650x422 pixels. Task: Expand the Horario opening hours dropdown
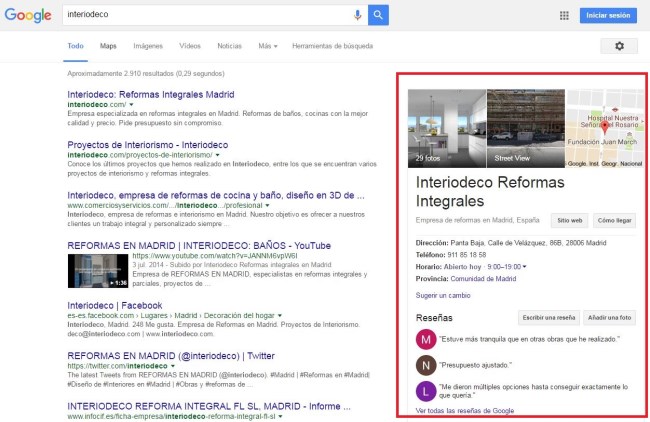pos(525,267)
